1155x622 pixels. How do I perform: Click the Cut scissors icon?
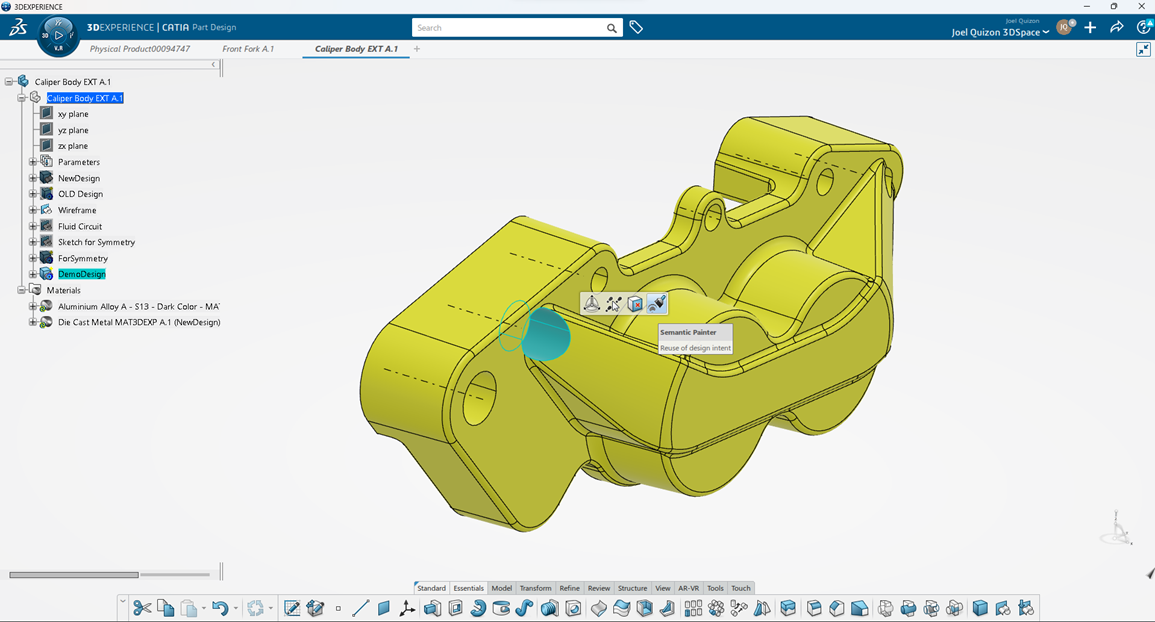[x=142, y=608]
